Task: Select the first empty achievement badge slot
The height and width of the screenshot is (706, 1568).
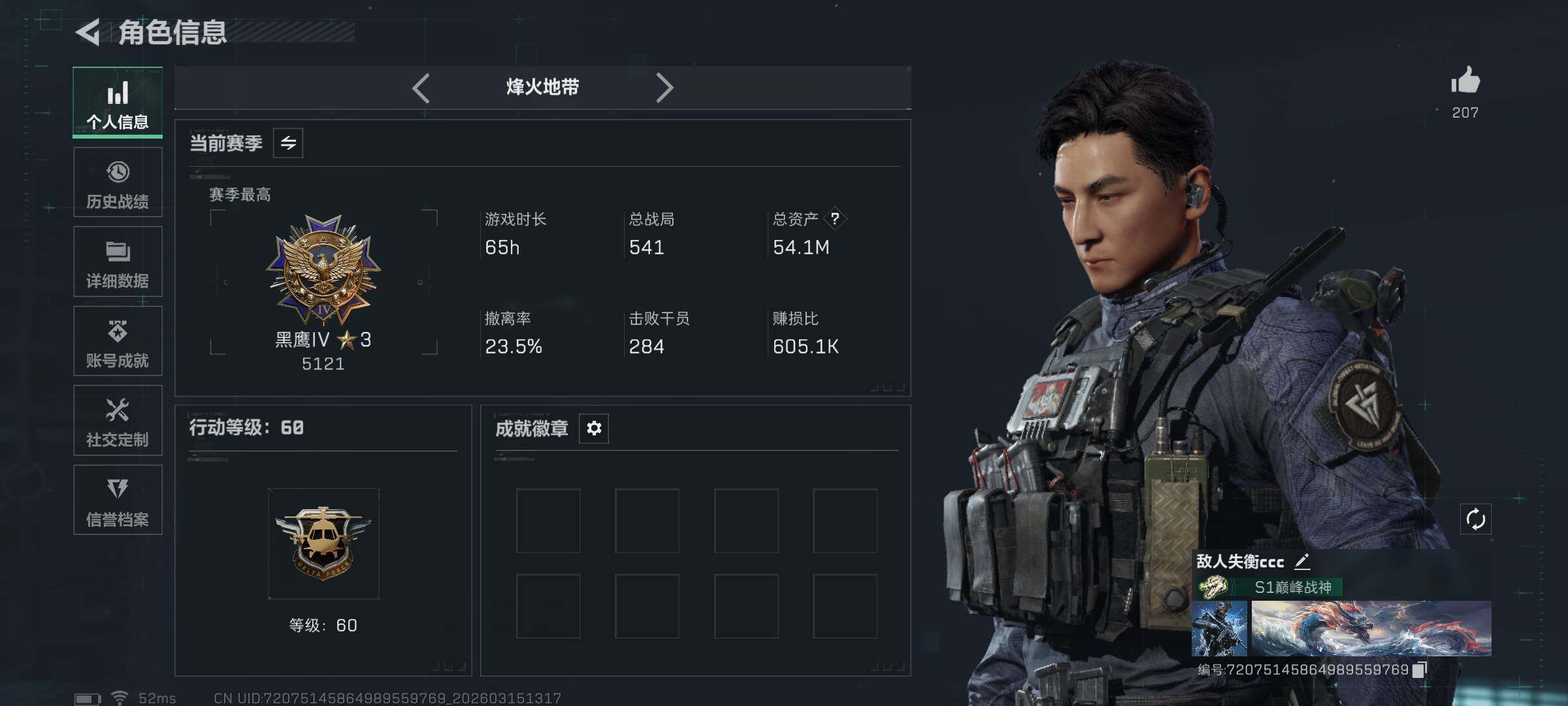Action: (548, 520)
